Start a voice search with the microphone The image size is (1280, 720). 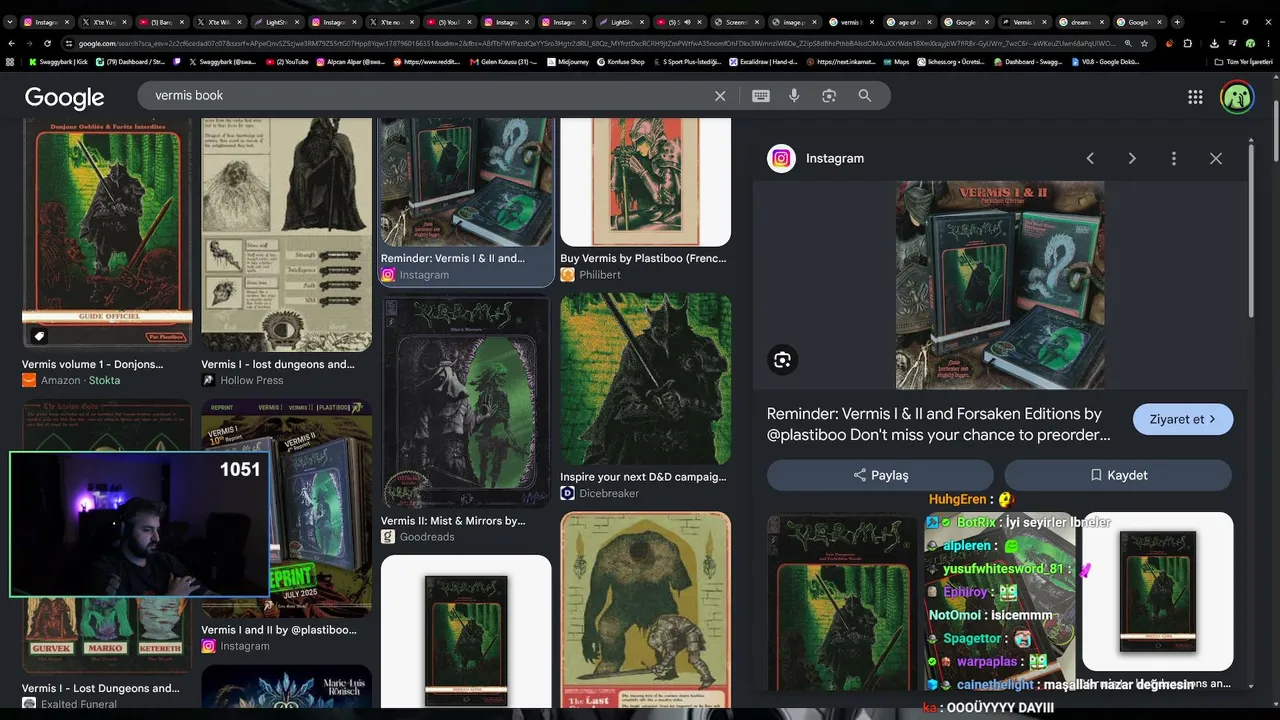(794, 96)
